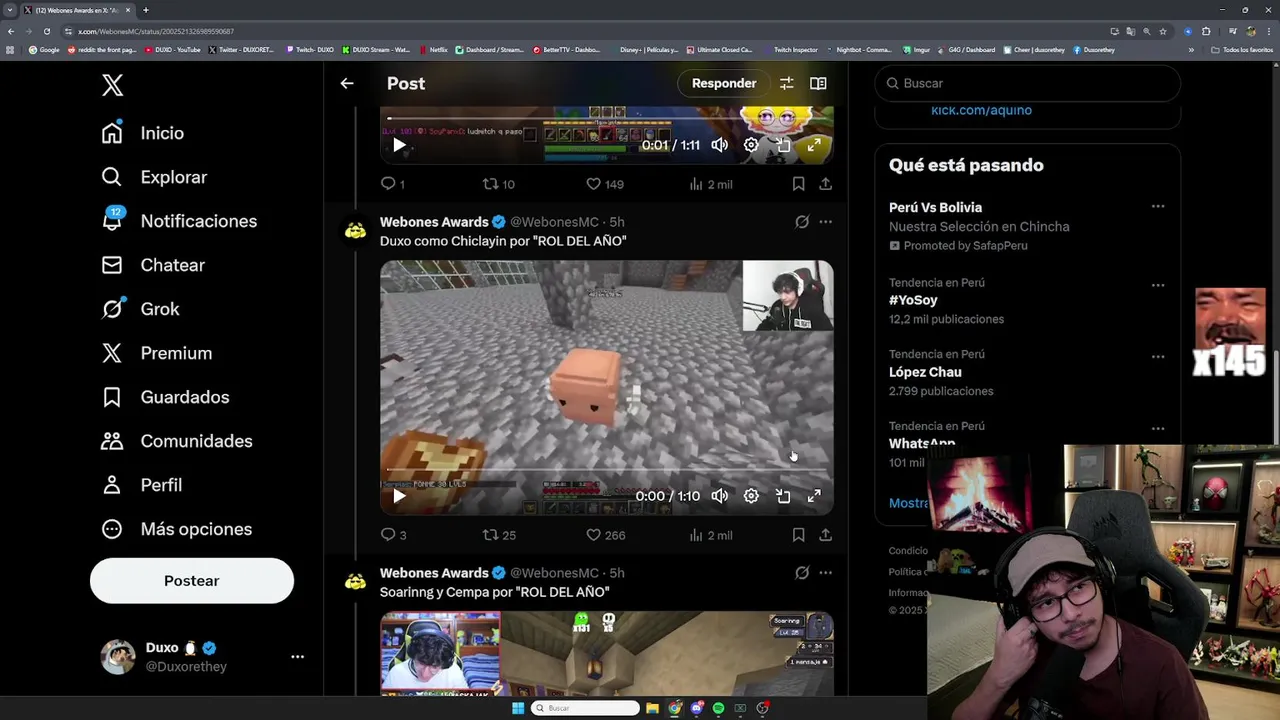
Task: Click the X logo home icon
Action: pos(112,85)
